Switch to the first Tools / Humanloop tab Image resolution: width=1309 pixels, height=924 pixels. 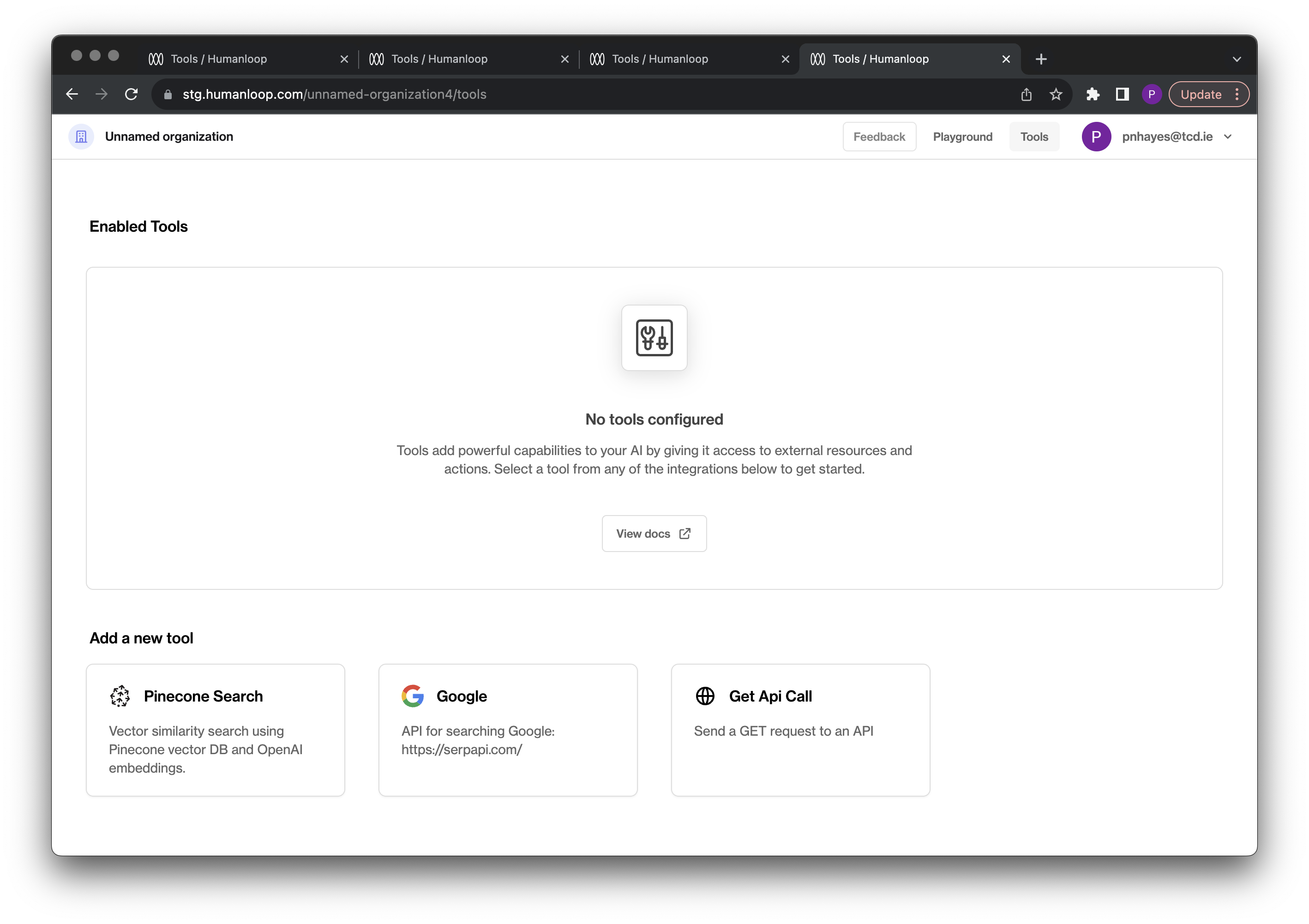point(248,59)
